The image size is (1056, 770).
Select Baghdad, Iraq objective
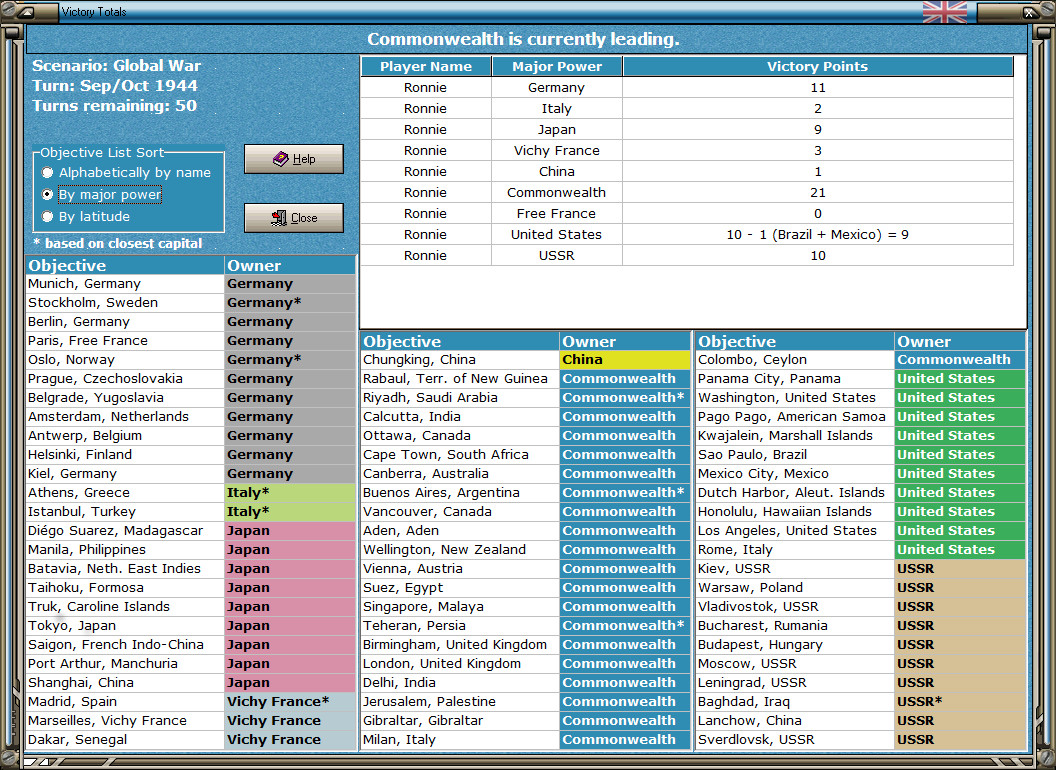(795, 701)
